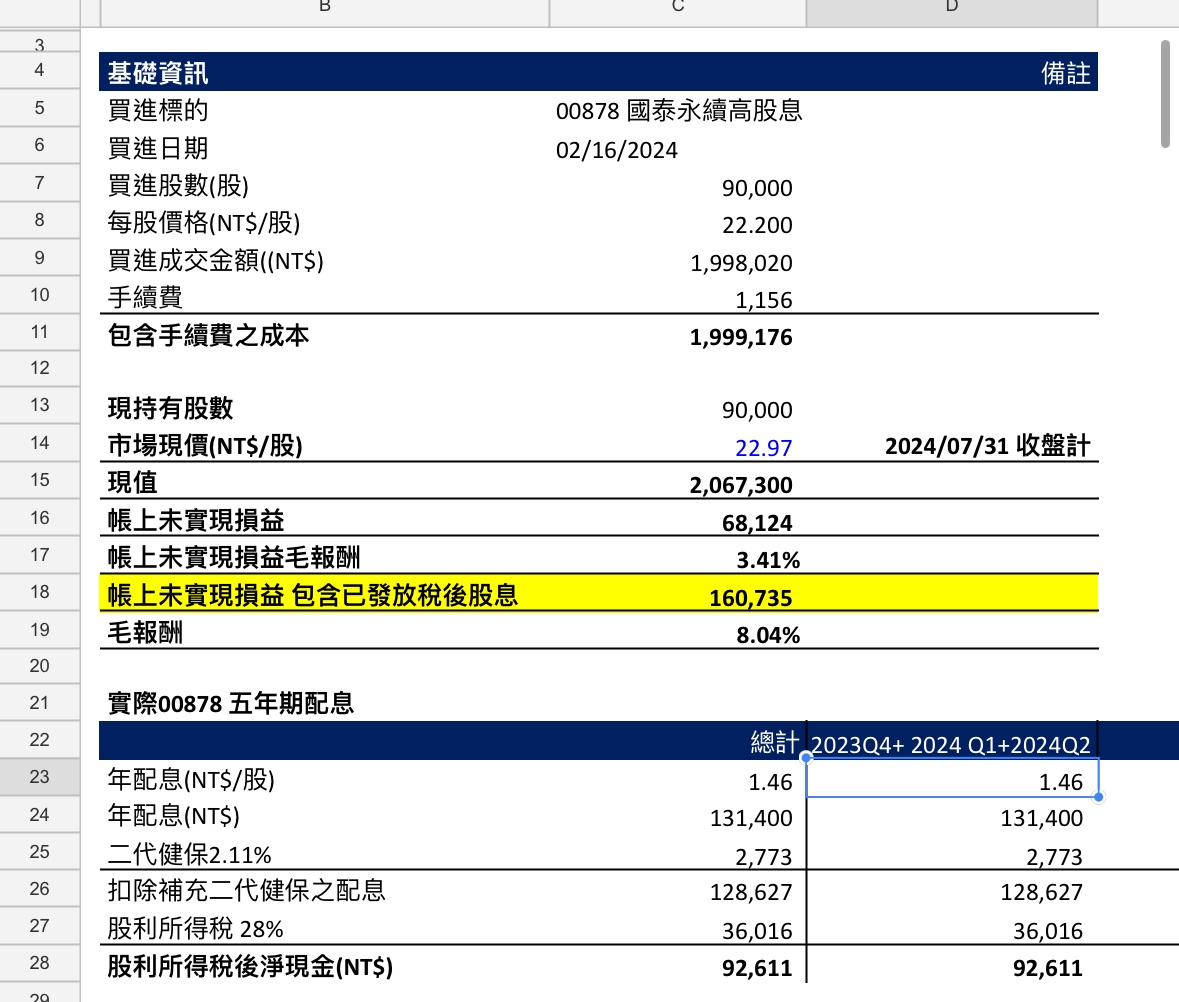Click the 二代健保2.11% label
The height and width of the screenshot is (1002, 1179).
coord(189,855)
